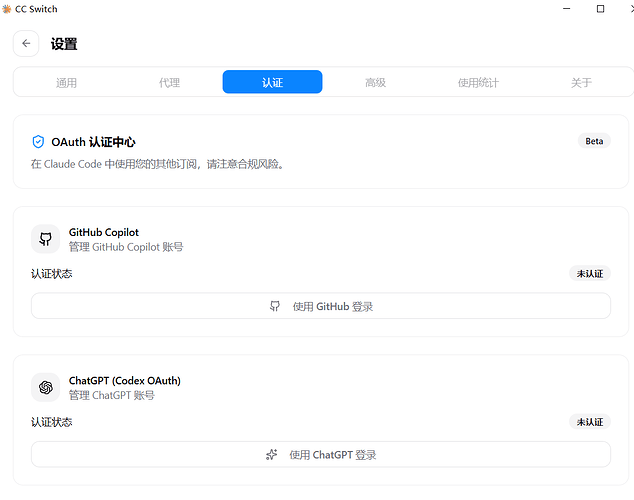Screen dimensions: 634x500
Task: Click 认证状态 label in GitHub Copilot card
Action: (x=52, y=274)
